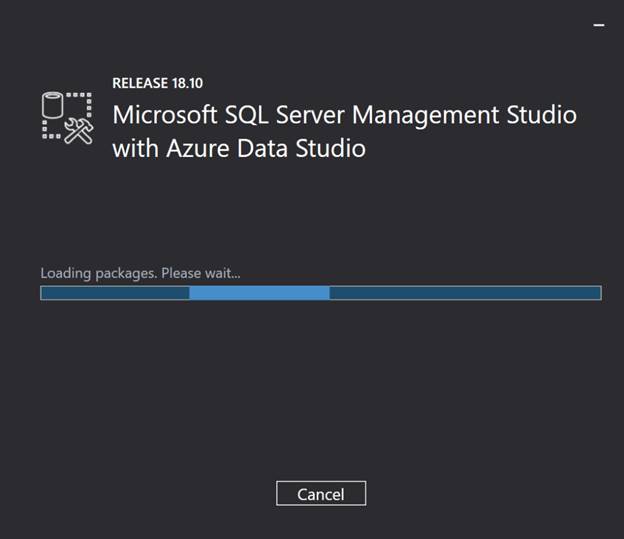Viewport: 624px width, 539px height.
Task: Click the SQL Server Management Studio logo icon
Action: tap(67, 118)
